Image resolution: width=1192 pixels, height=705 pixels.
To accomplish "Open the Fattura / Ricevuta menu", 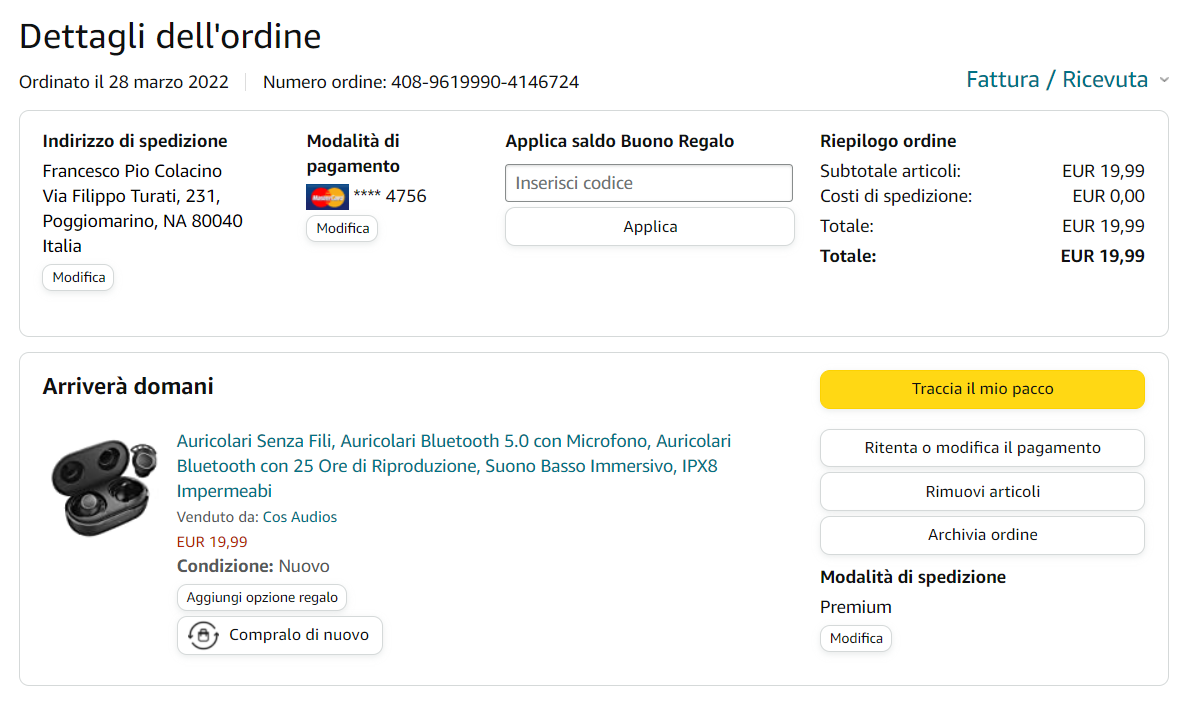I will tap(1056, 80).
